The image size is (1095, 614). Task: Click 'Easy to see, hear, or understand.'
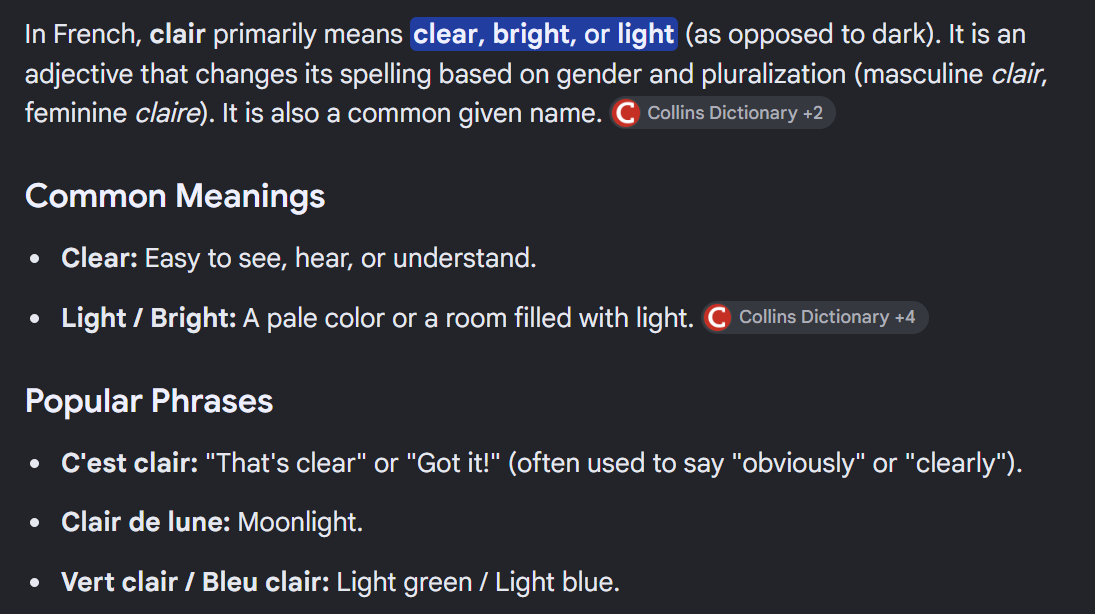point(340,258)
